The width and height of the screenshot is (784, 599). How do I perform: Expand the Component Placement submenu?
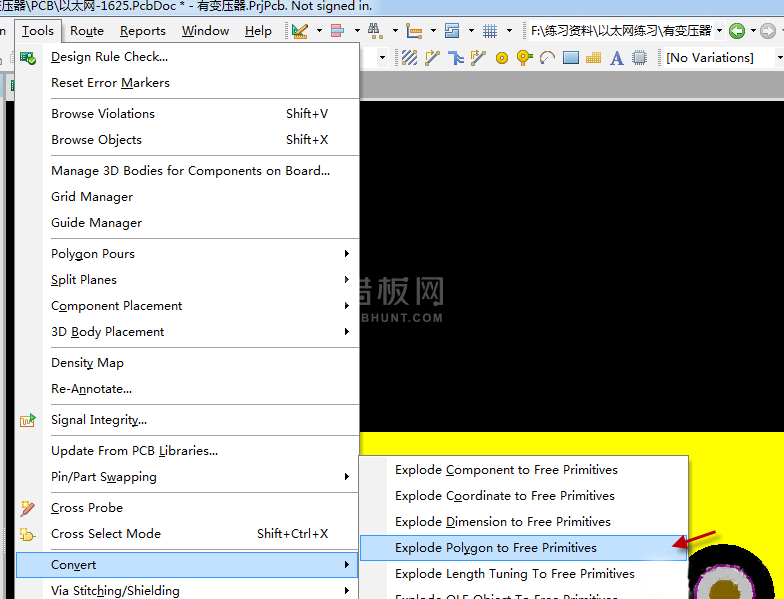[x=347, y=306]
